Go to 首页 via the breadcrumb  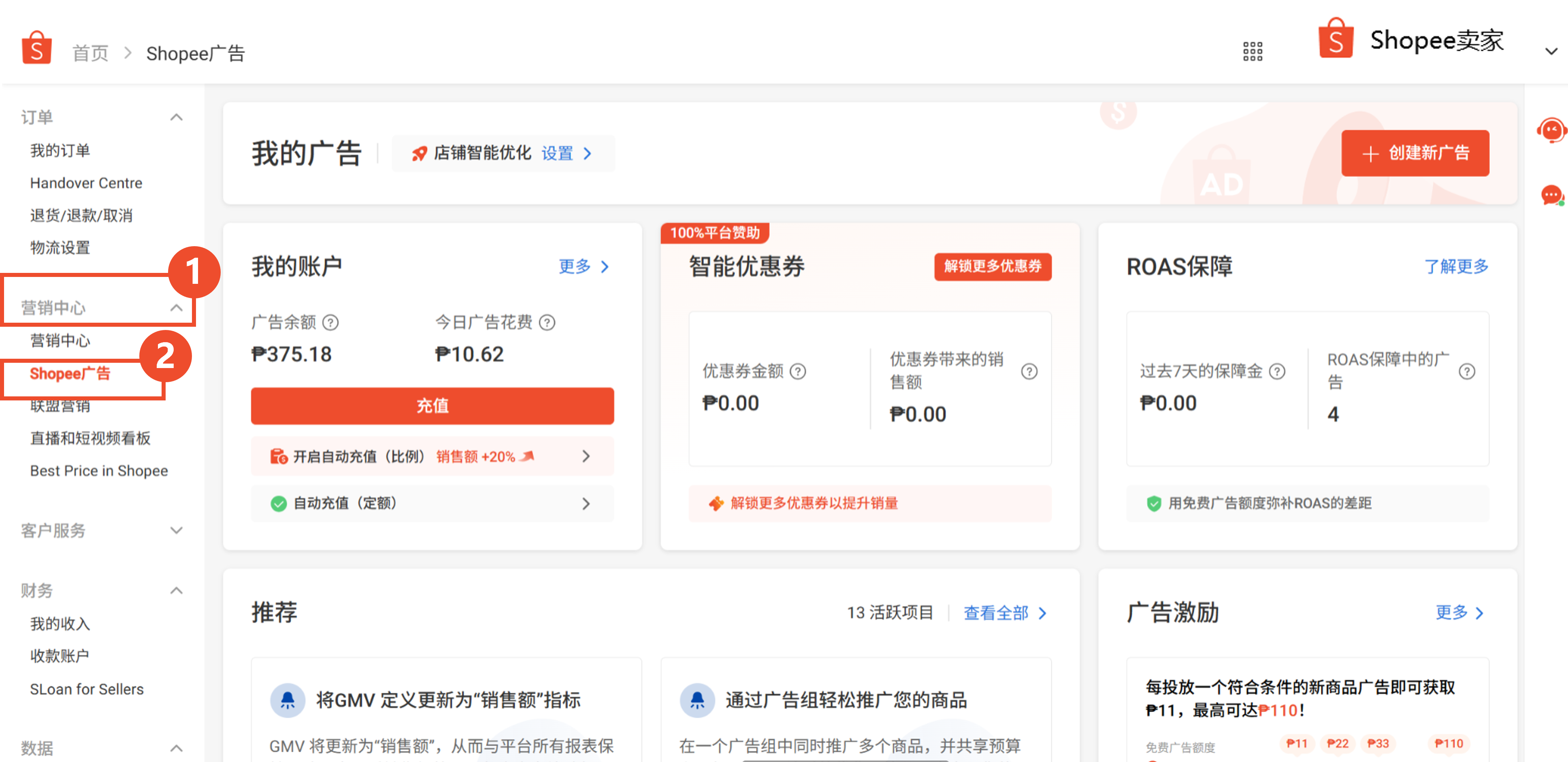(90, 53)
